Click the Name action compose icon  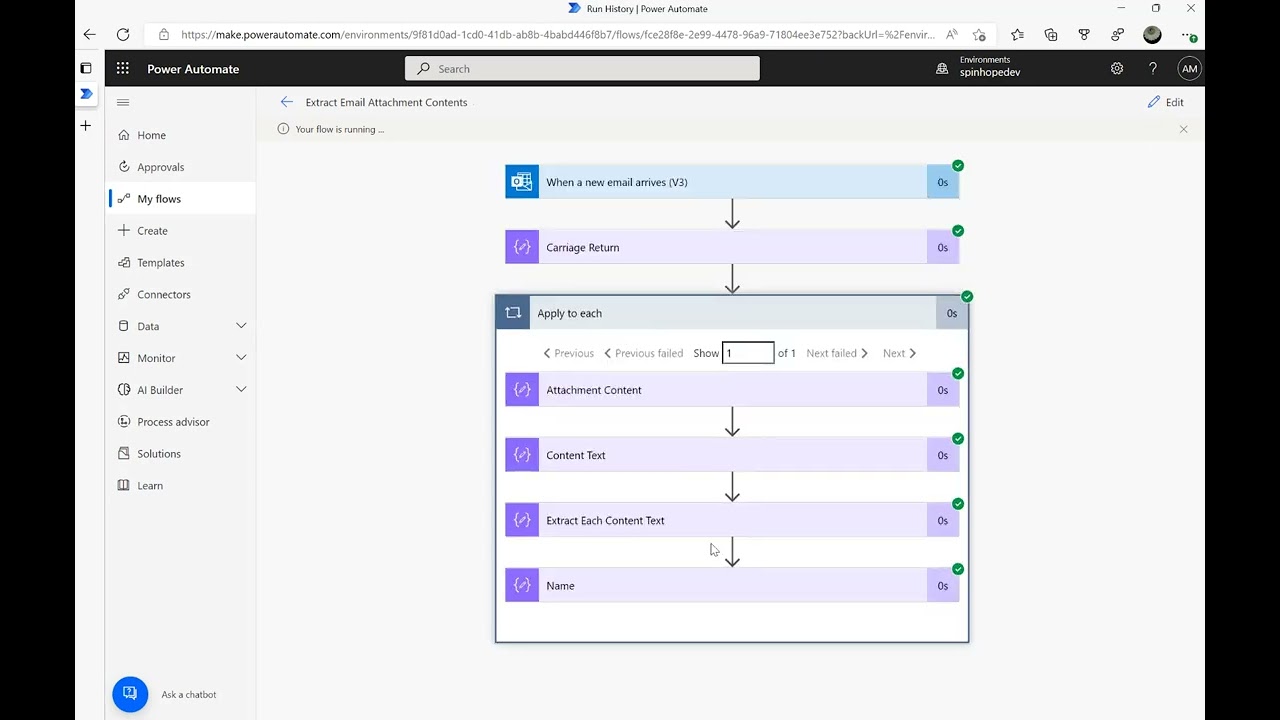click(522, 585)
